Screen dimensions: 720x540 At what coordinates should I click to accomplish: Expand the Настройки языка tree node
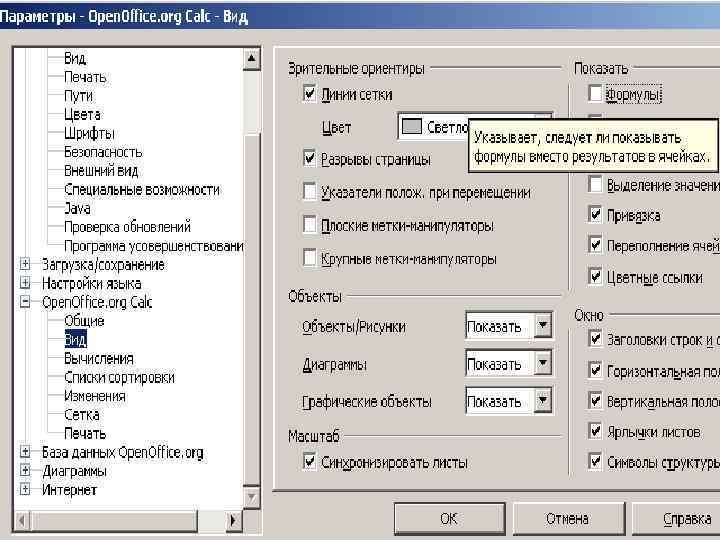[x=25, y=283]
